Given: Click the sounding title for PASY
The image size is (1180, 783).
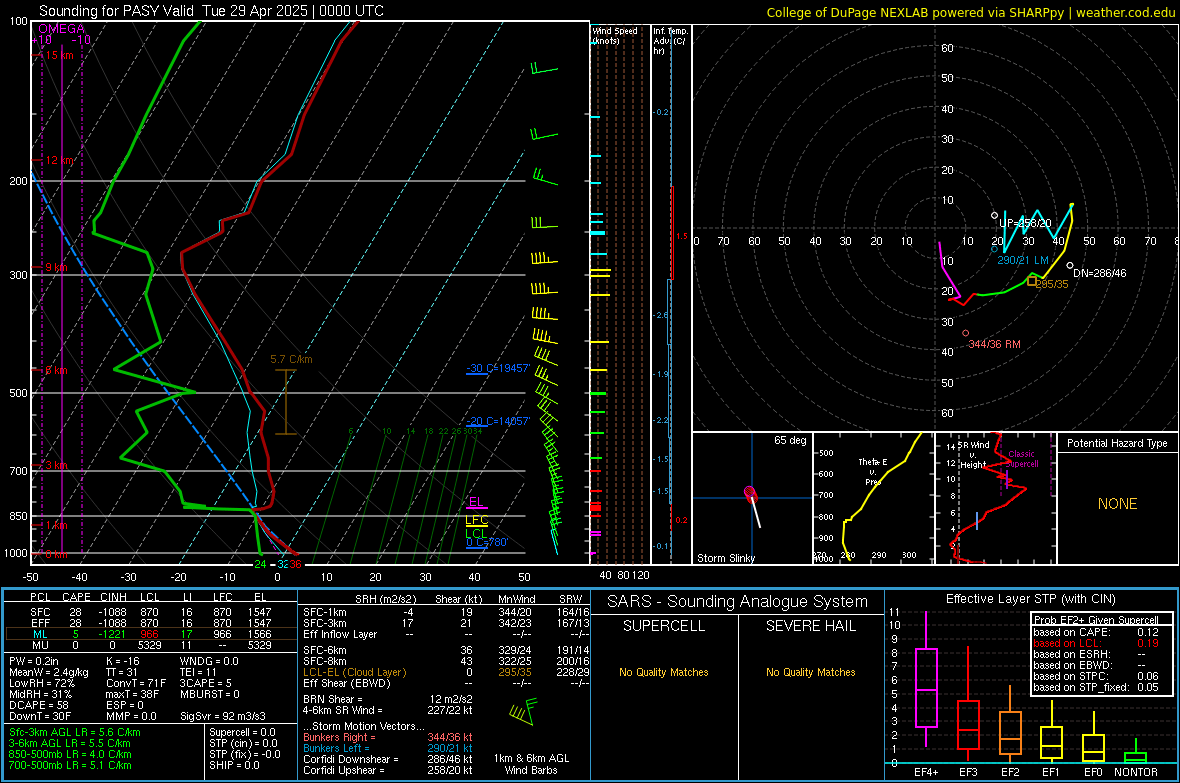Looking at the screenshot, I should pos(211,11).
